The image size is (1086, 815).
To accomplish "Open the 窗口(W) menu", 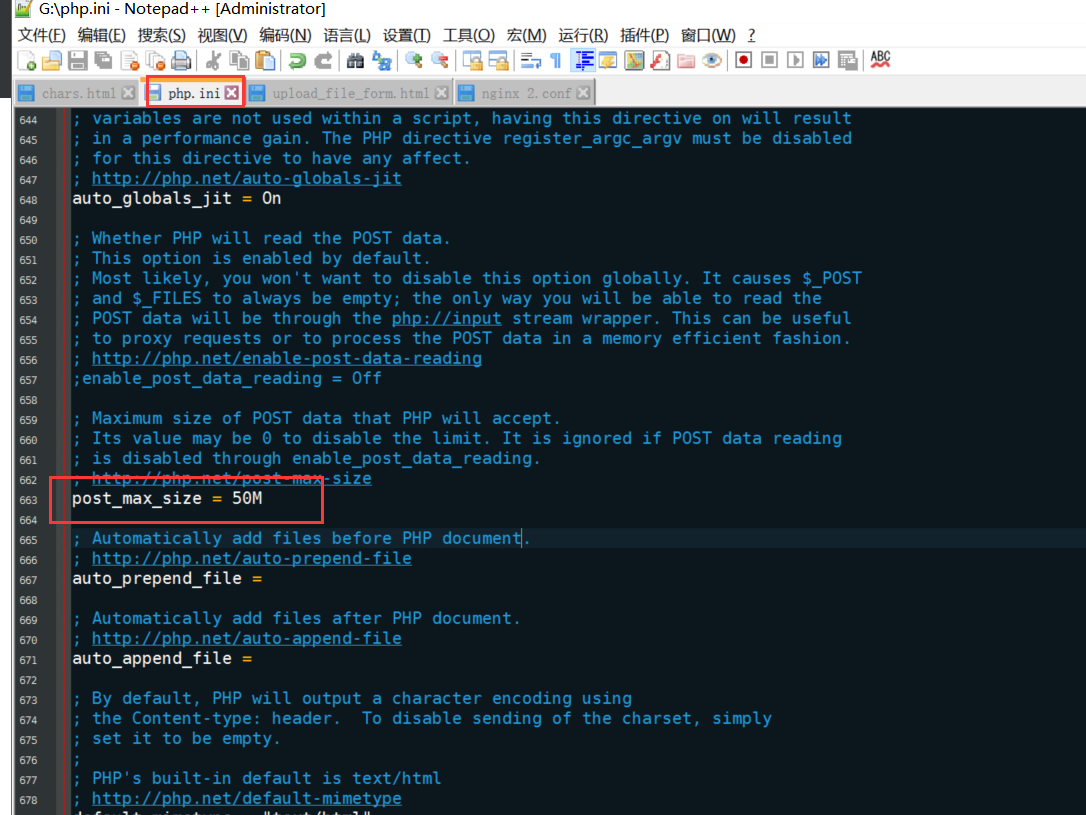I will point(708,35).
